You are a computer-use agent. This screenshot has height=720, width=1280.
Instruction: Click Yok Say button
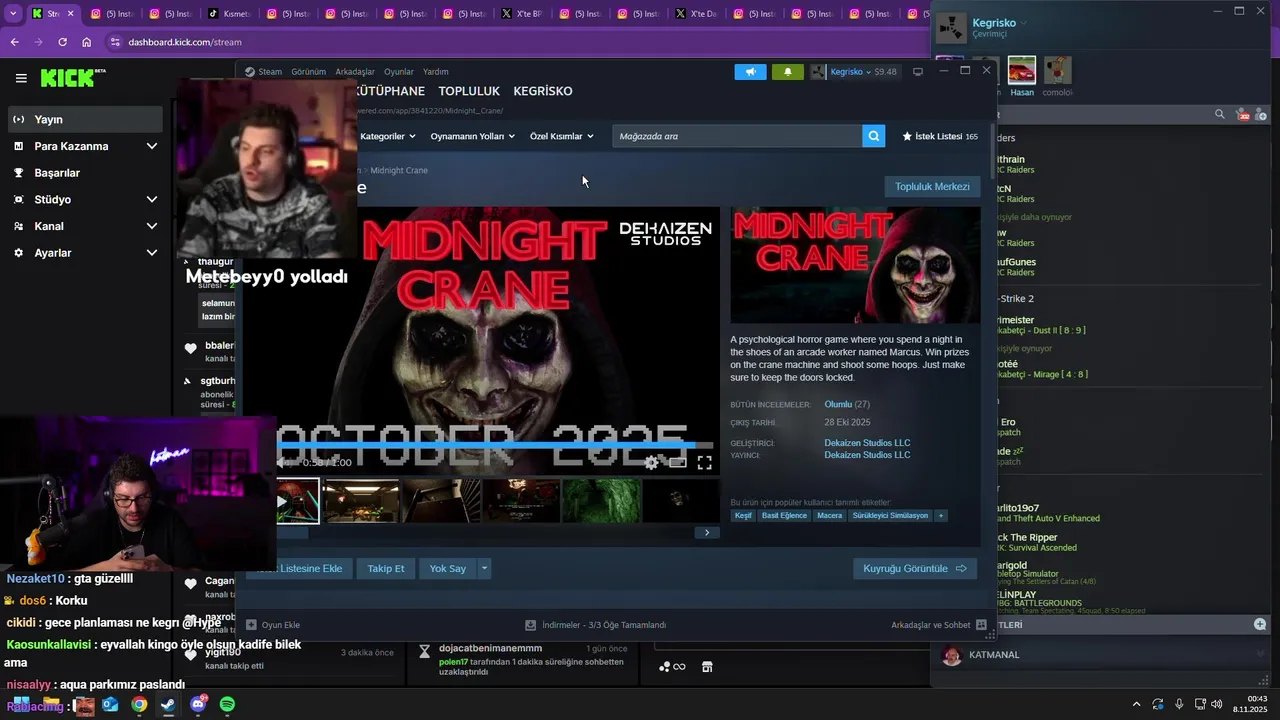pos(447,569)
